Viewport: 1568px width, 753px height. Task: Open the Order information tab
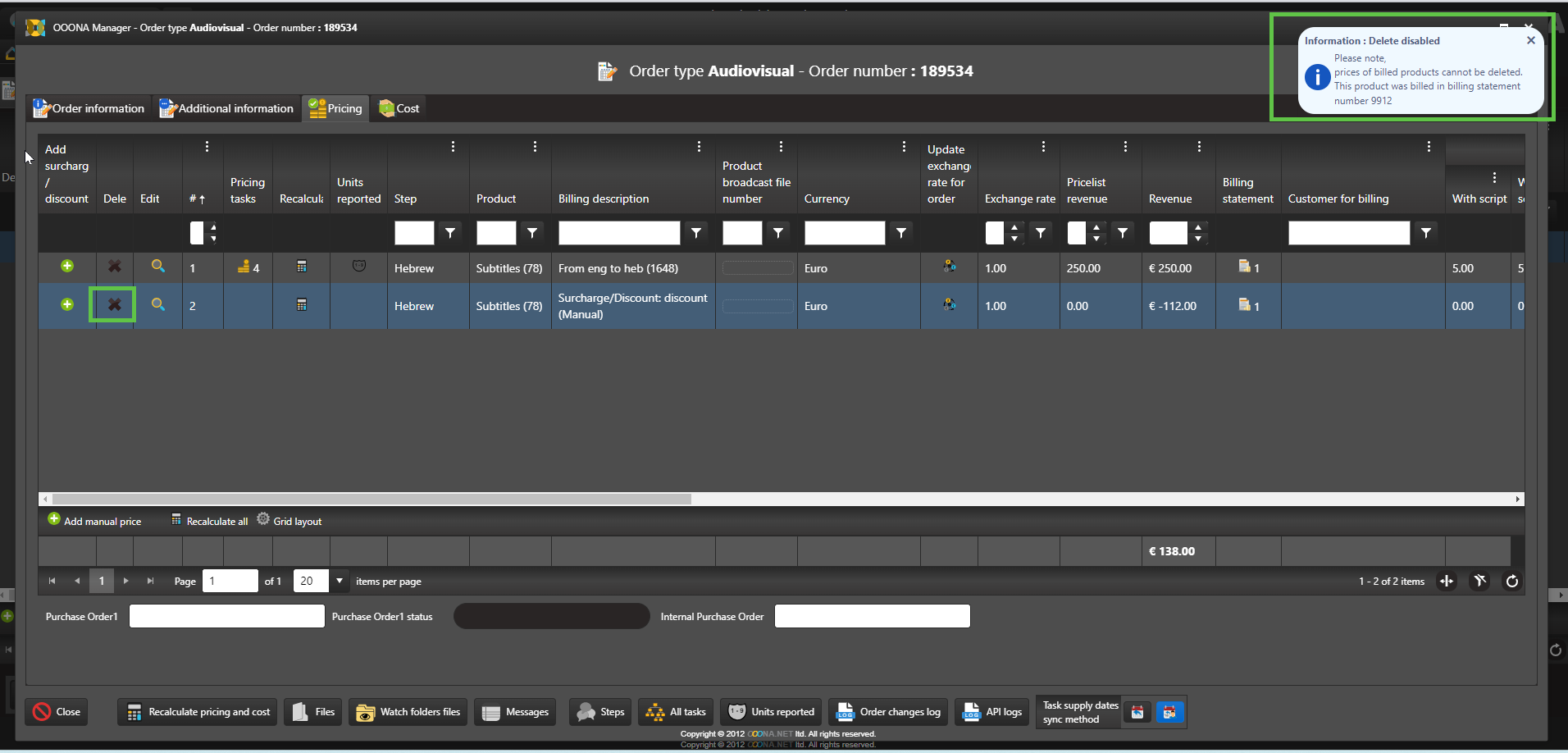[x=89, y=108]
